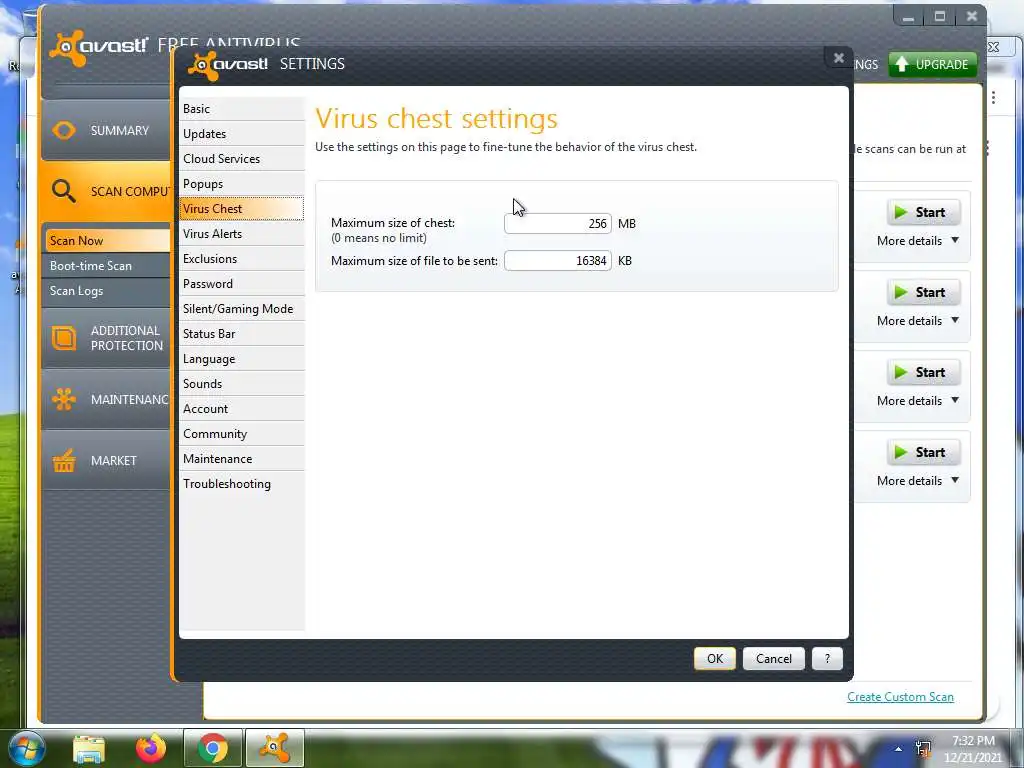Click the avast taskbar icon
1024x768 pixels.
coord(274,748)
